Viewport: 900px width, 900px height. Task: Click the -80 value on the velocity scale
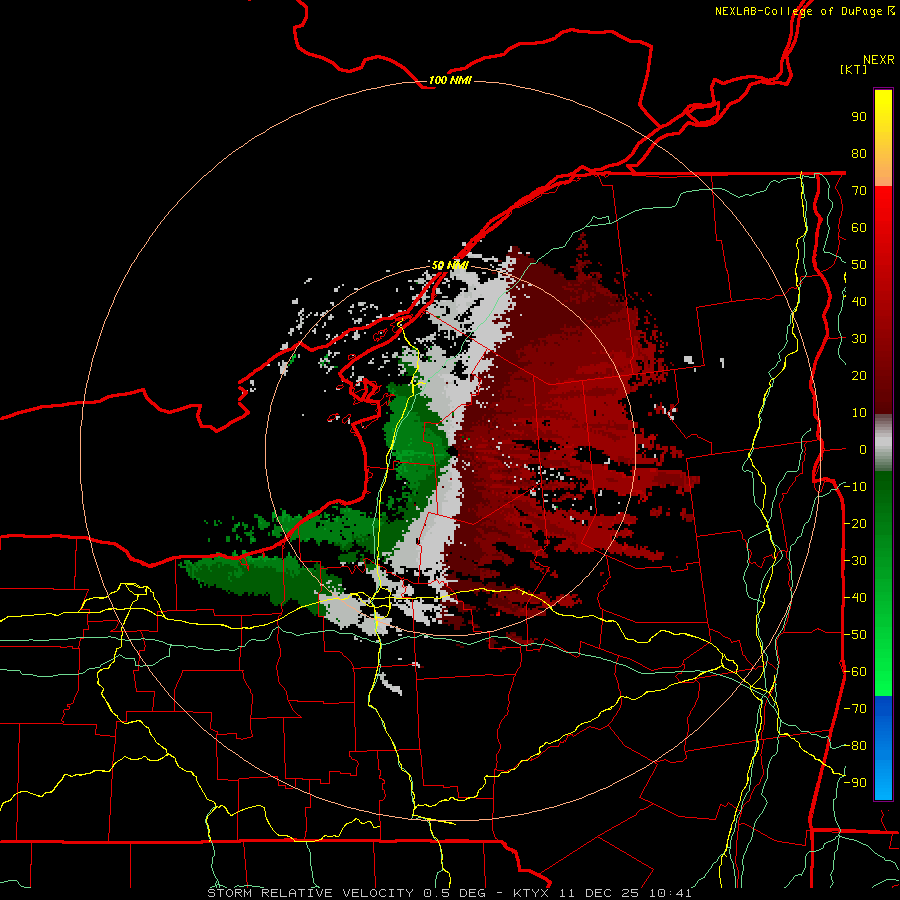(855, 746)
